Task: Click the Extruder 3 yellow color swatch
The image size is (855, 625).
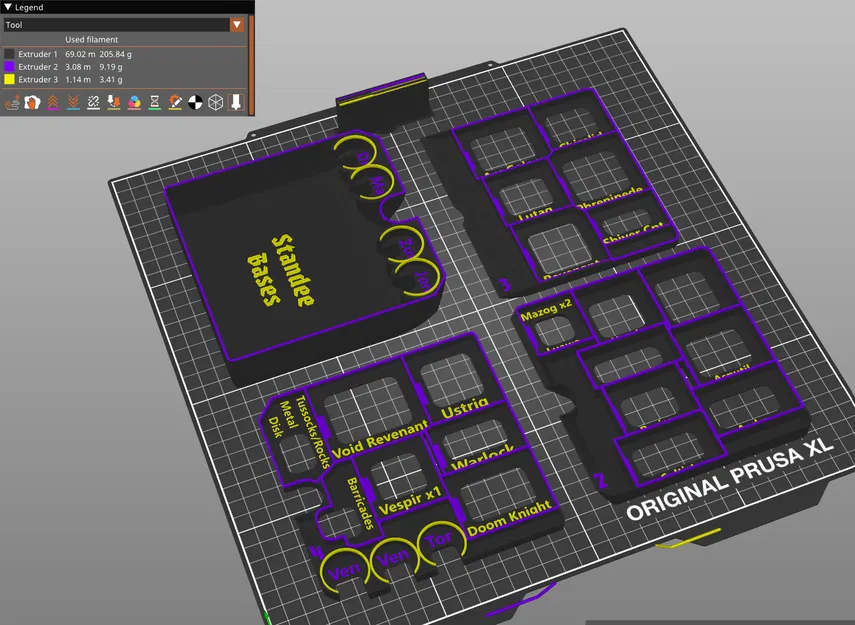Action: tap(9, 79)
